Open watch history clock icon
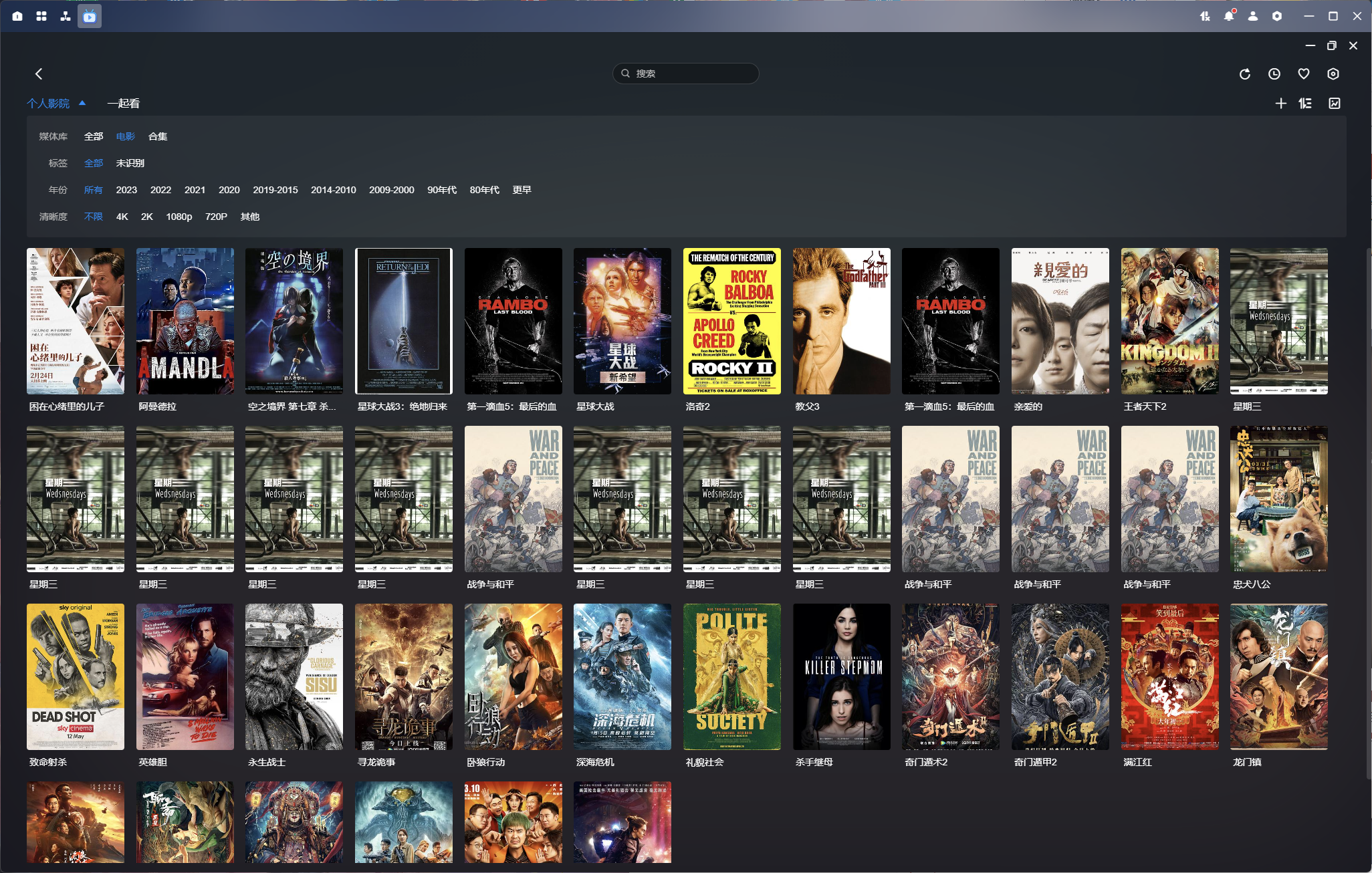This screenshot has height=873, width=1372. 1274,74
